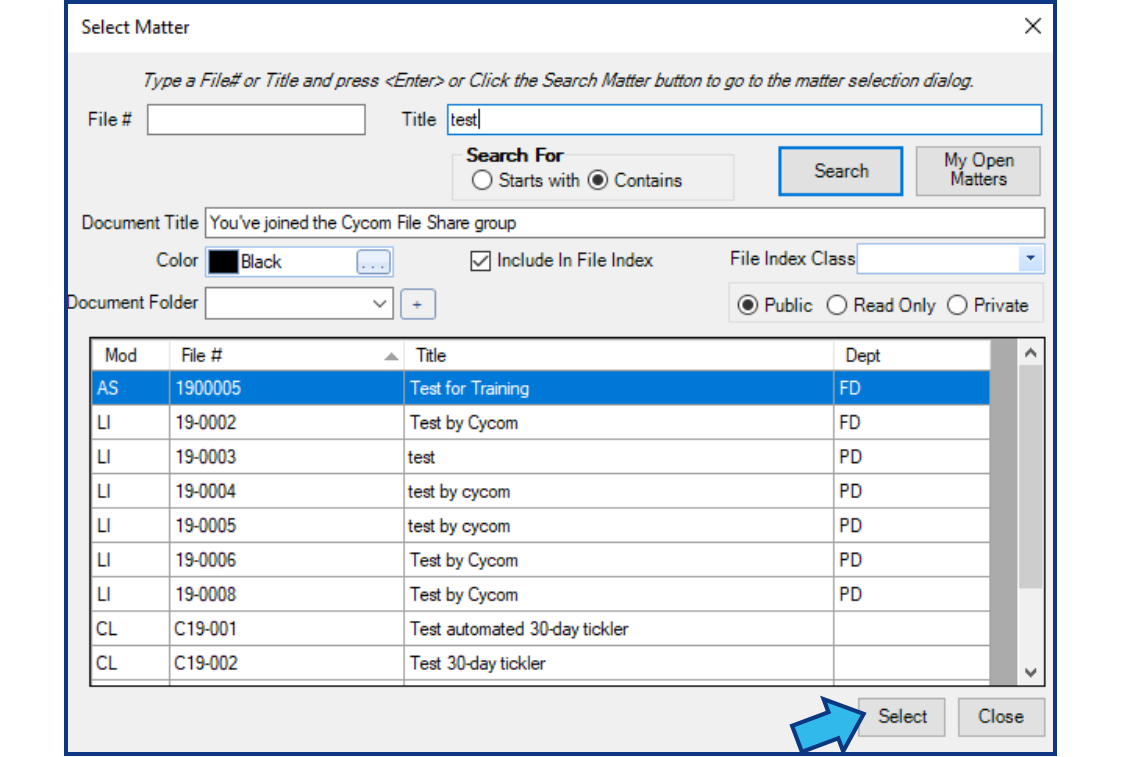
Task: Sort by the Dept column header
Action: click(912, 356)
